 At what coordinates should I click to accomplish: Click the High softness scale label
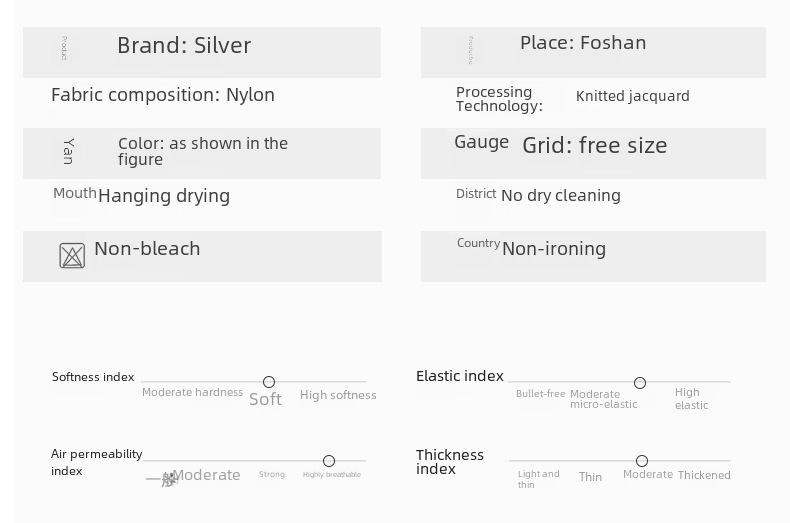pyautogui.click(x=338, y=395)
